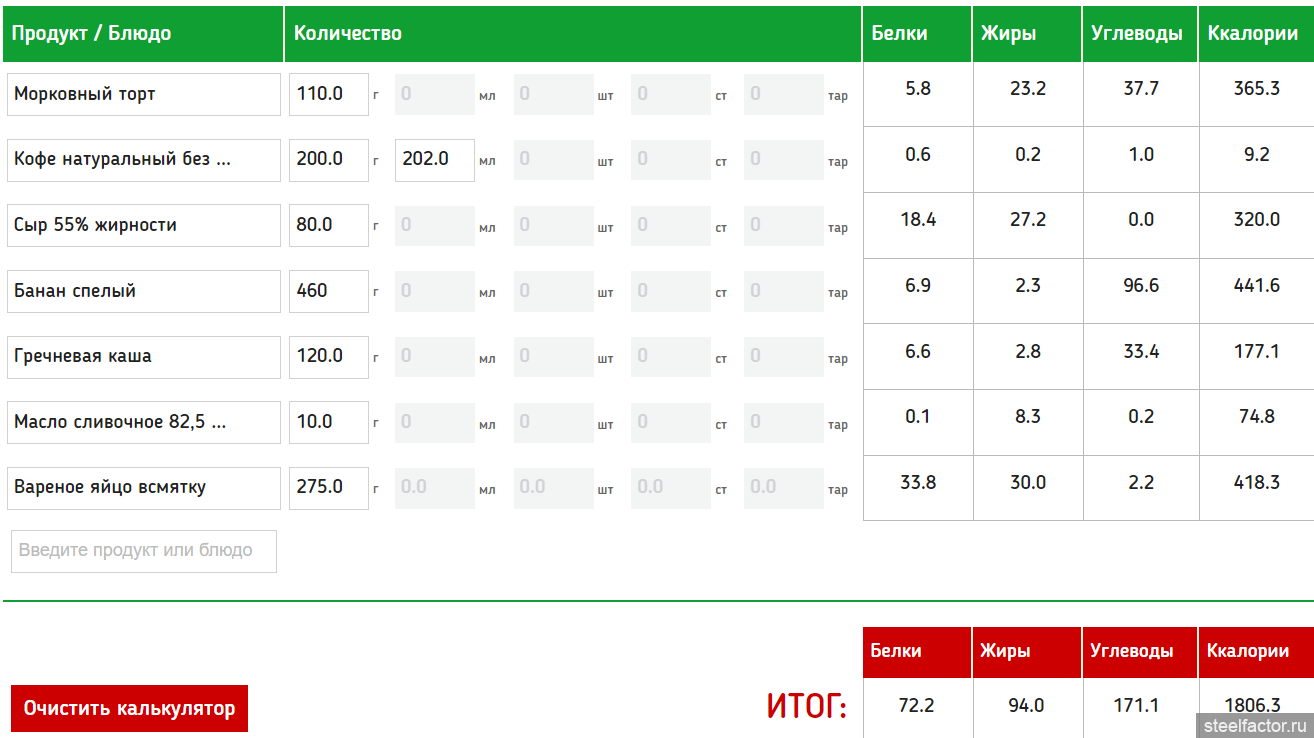Click the ИТОГ label
This screenshot has width=1314, height=738.
807,707
